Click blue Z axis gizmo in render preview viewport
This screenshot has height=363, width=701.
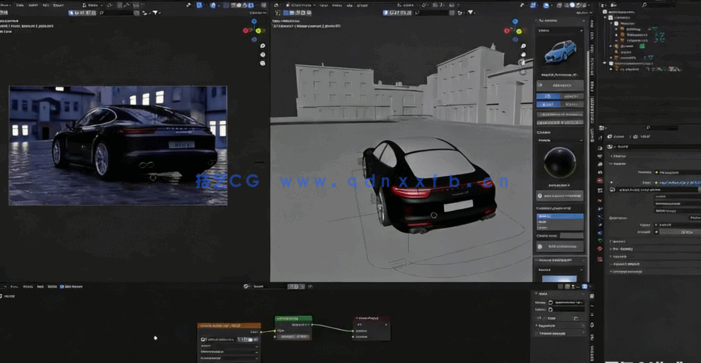click(x=254, y=21)
